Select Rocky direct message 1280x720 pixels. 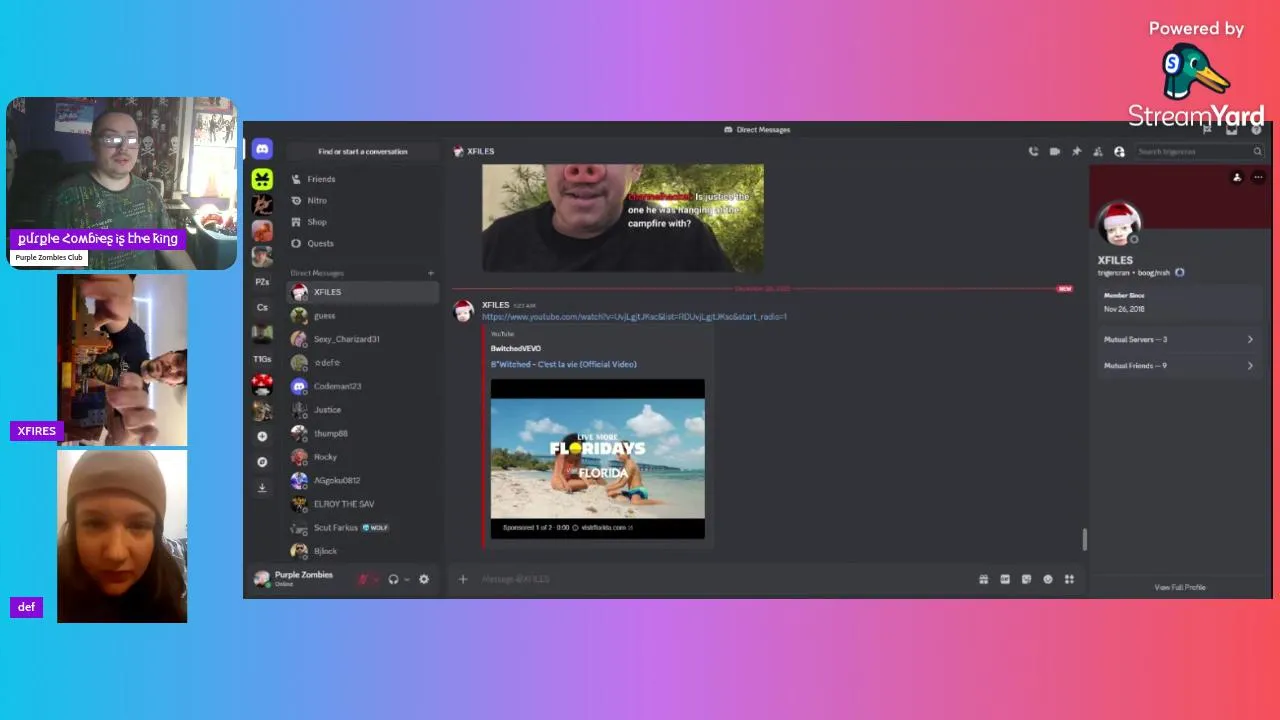click(x=362, y=457)
